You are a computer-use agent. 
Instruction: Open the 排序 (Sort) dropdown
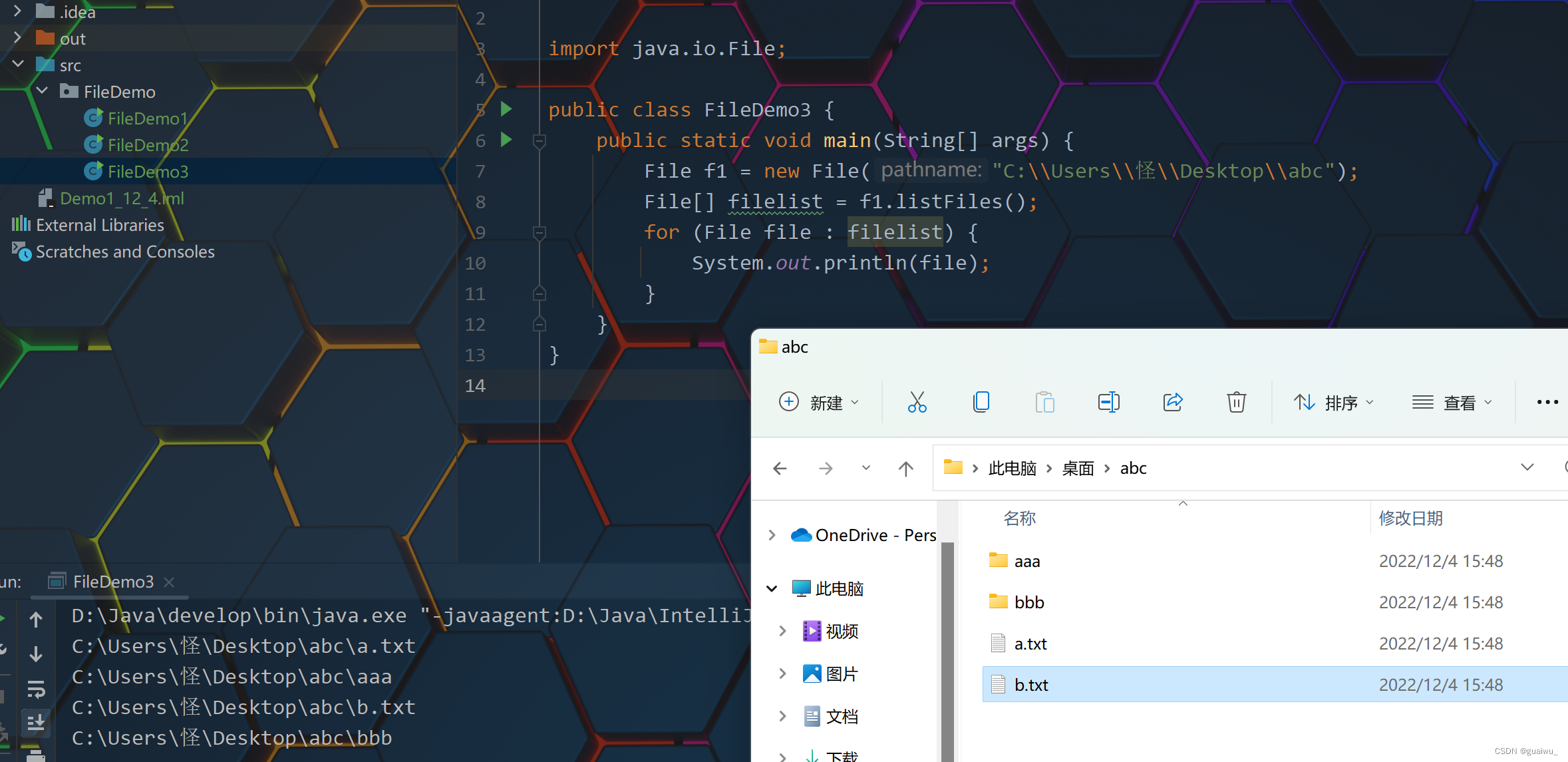pyautogui.click(x=1334, y=403)
